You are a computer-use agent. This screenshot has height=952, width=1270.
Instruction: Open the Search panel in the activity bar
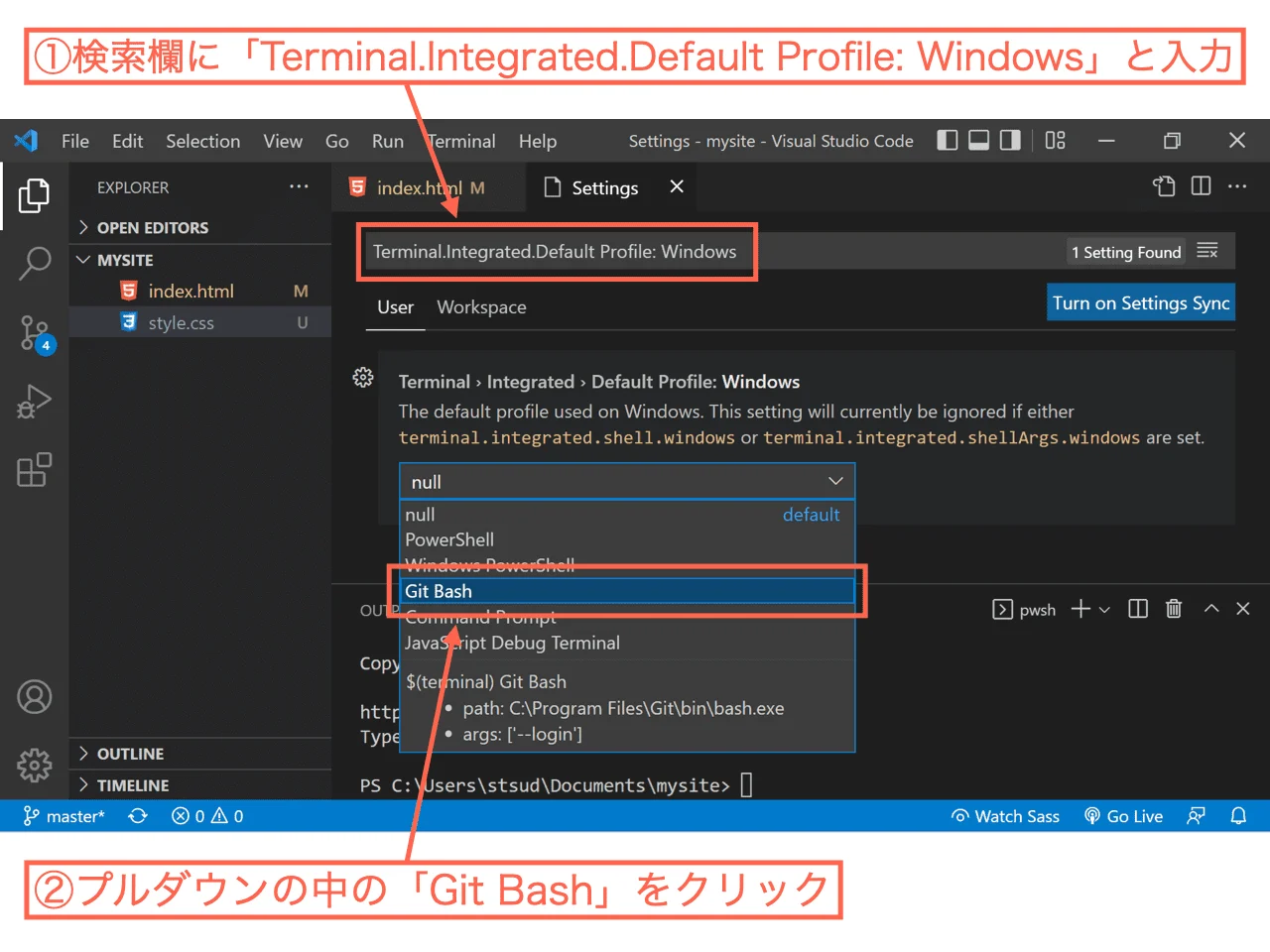coord(35,263)
